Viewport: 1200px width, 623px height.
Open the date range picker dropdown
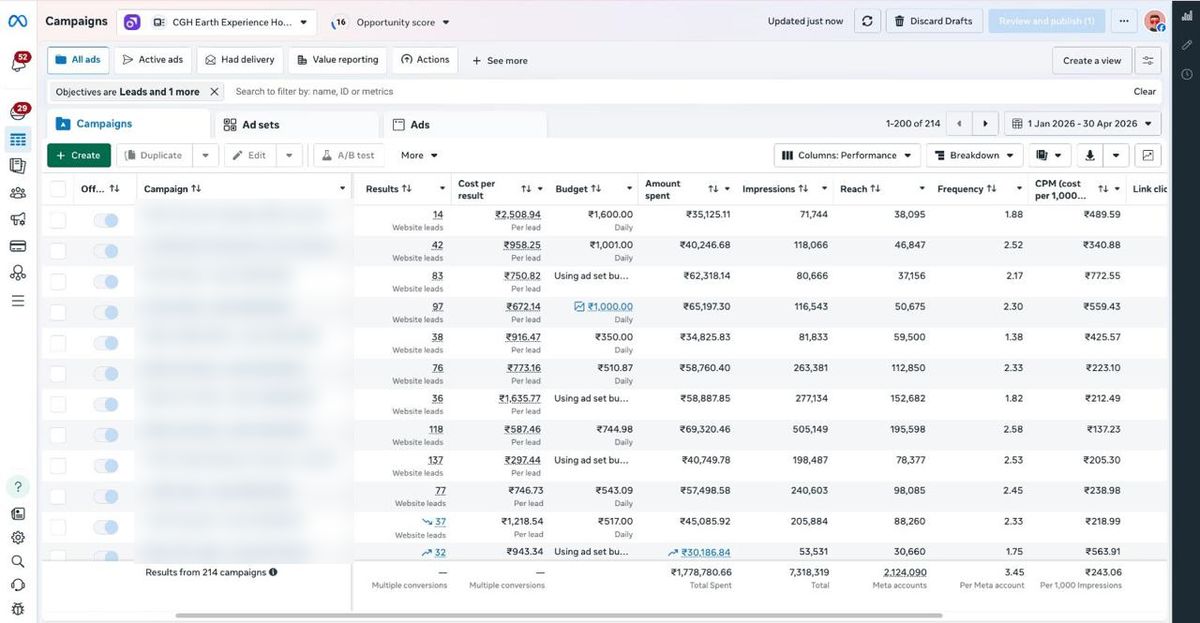coord(1083,124)
